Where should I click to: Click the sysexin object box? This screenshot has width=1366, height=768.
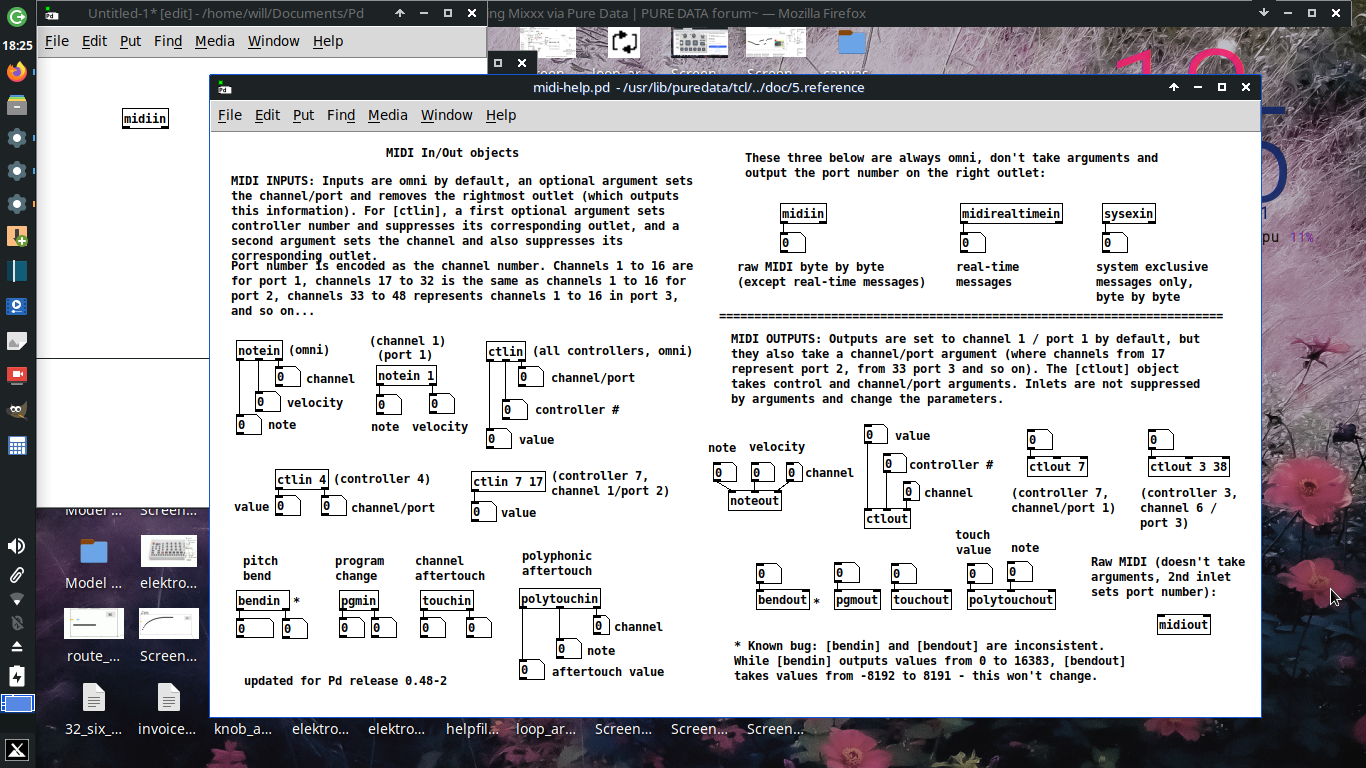point(1129,214)
